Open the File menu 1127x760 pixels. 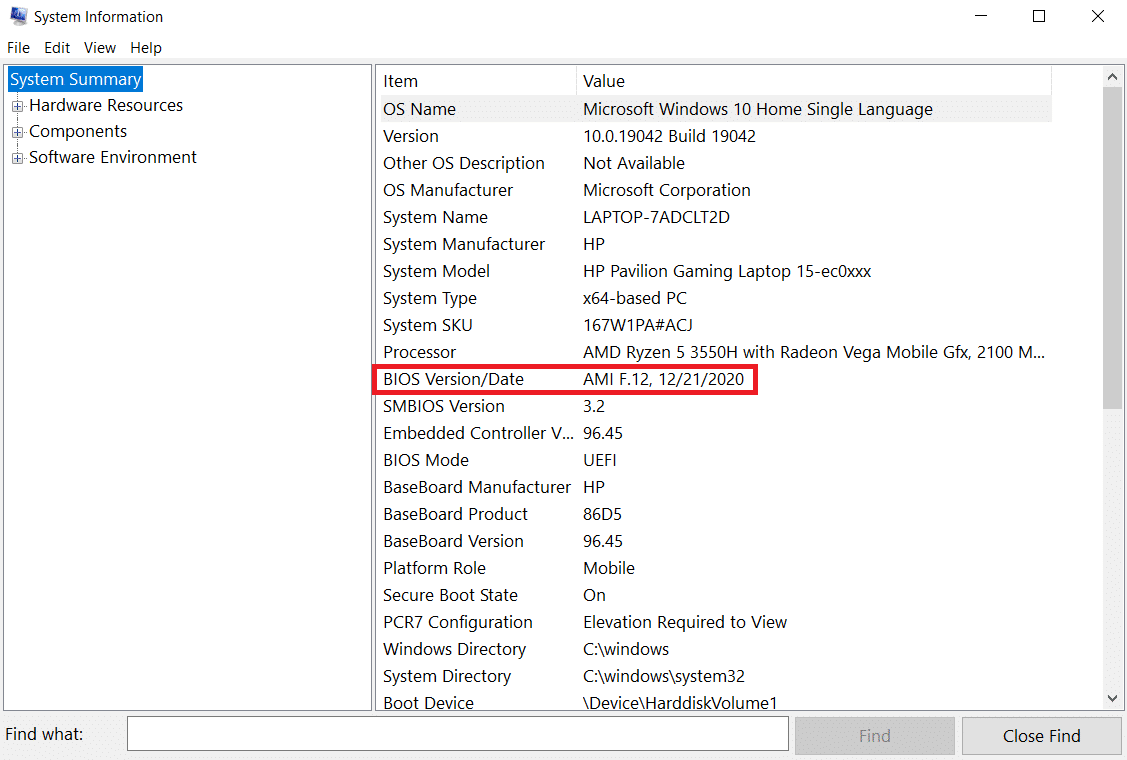coord(19,48)
